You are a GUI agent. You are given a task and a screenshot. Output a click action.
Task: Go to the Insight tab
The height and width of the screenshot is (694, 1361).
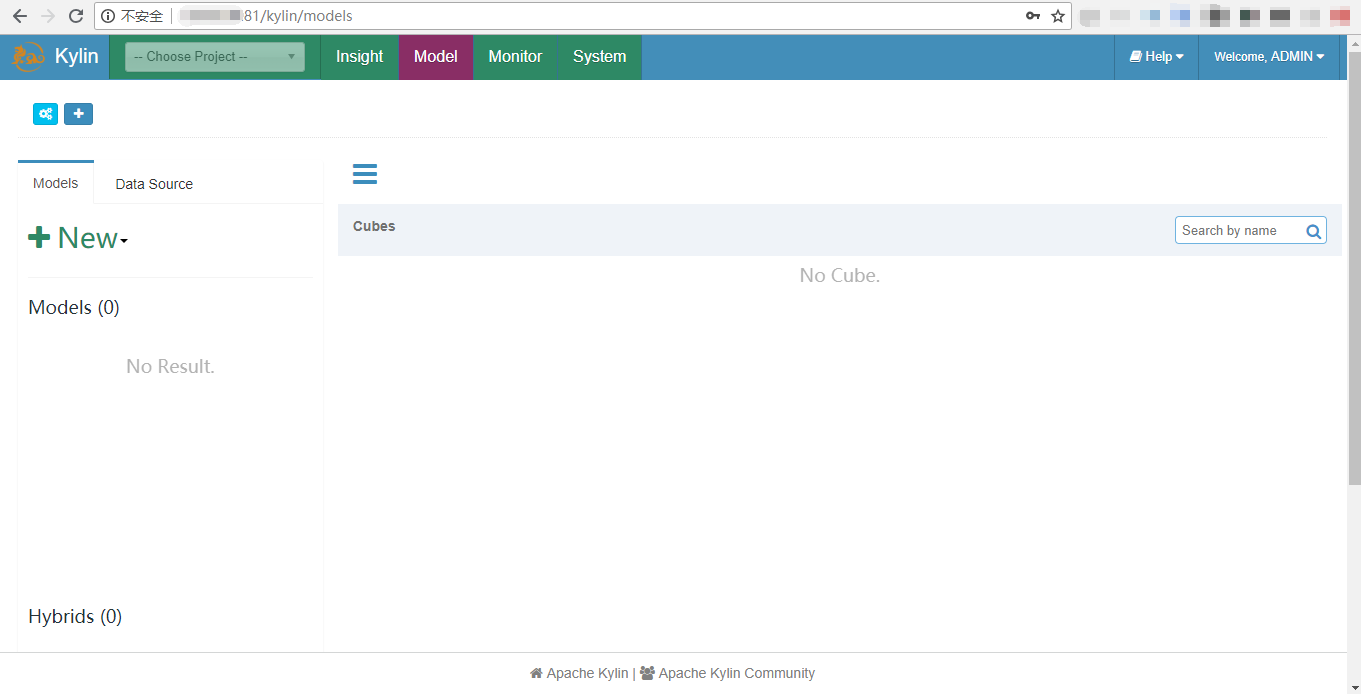tap(359, 57)
